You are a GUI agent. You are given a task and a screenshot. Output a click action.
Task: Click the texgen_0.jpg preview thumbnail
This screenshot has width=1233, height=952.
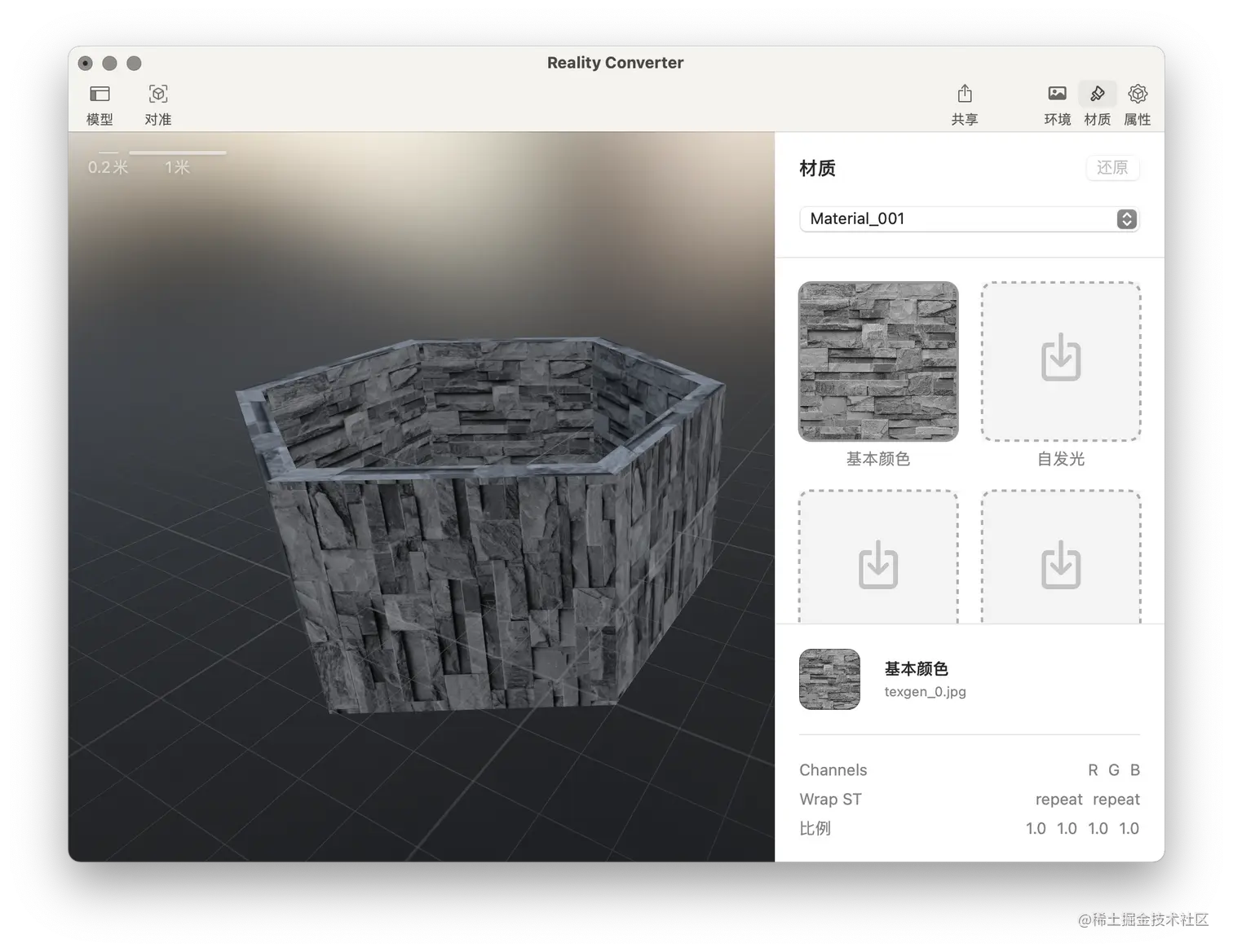click(x=829, y=679)
